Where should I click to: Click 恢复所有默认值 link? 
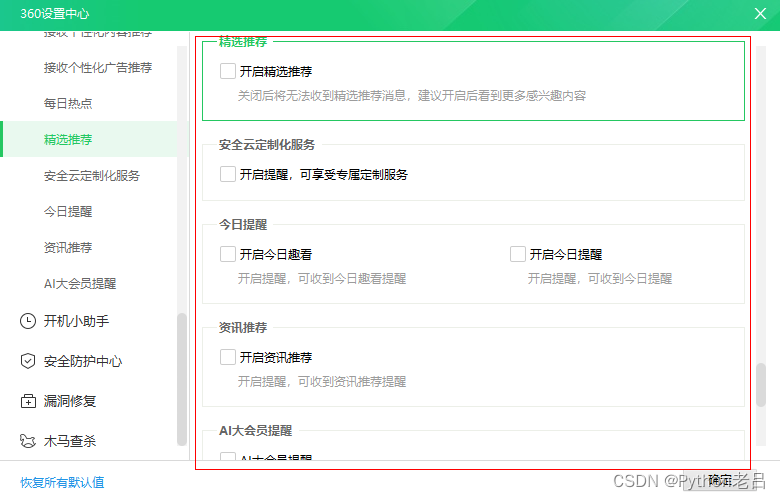coord(62,482)
